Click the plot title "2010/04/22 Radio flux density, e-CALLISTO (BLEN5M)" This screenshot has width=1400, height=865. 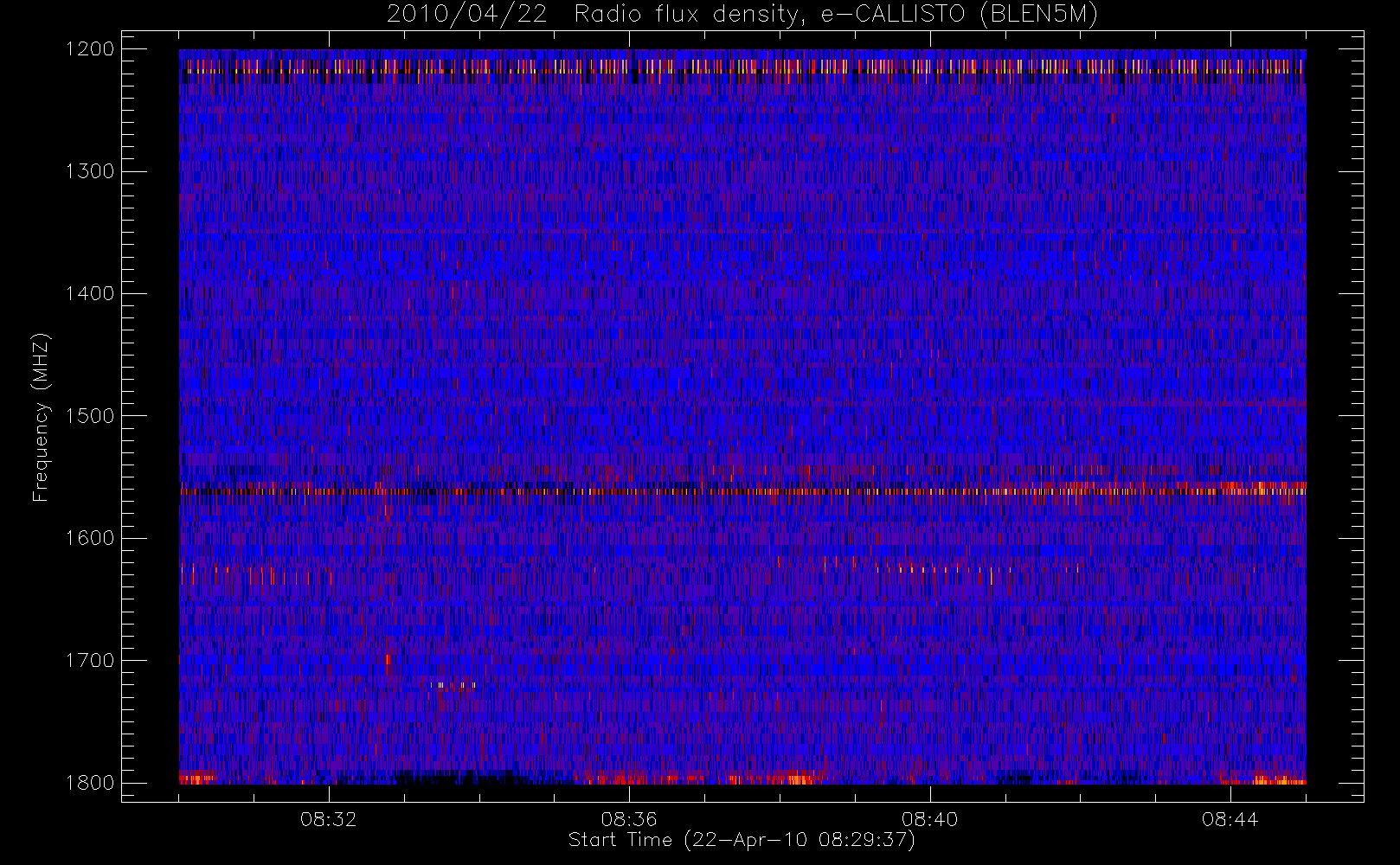point(742,15)
